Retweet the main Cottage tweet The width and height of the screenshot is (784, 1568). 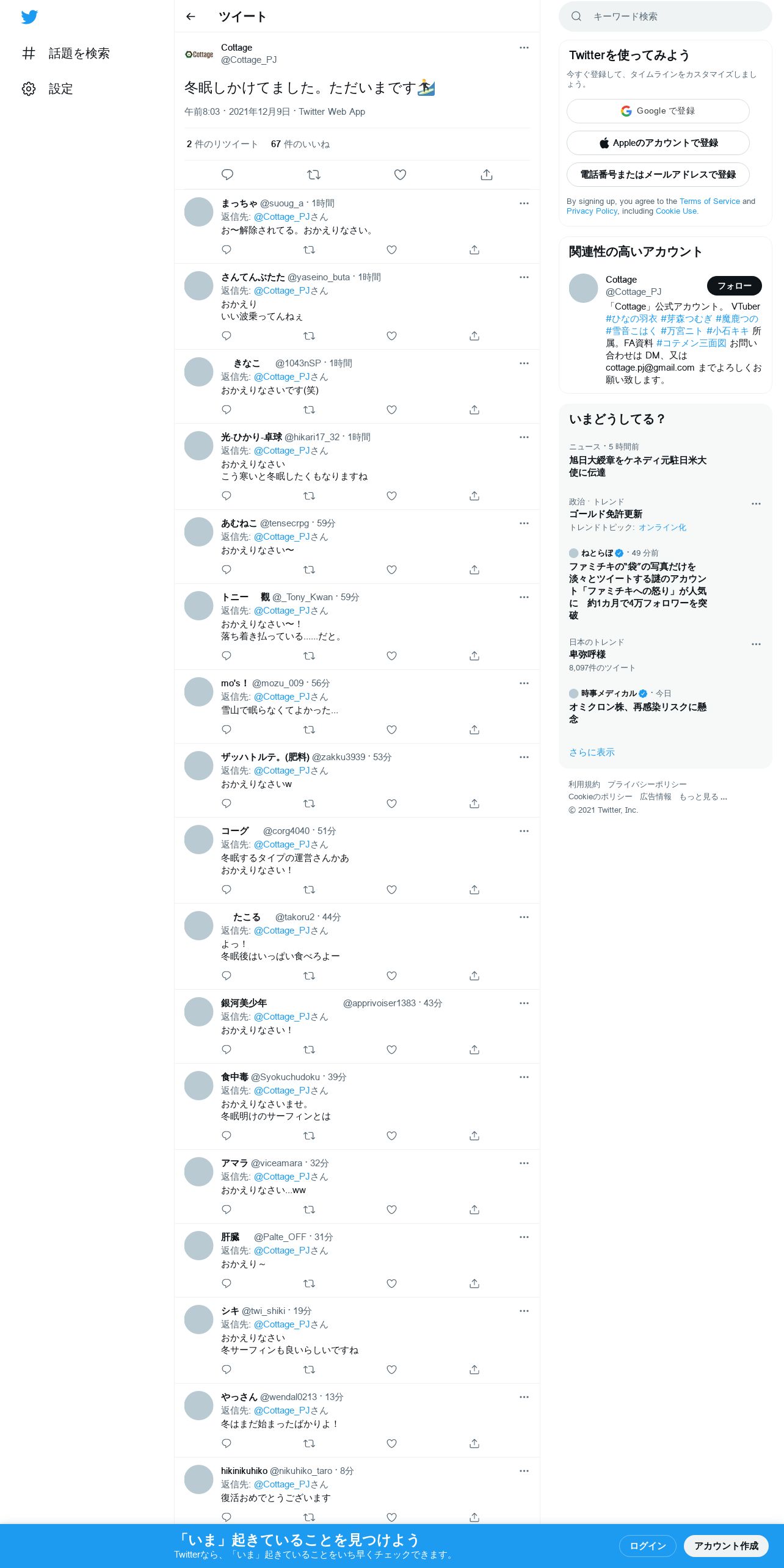click(314, 175)
